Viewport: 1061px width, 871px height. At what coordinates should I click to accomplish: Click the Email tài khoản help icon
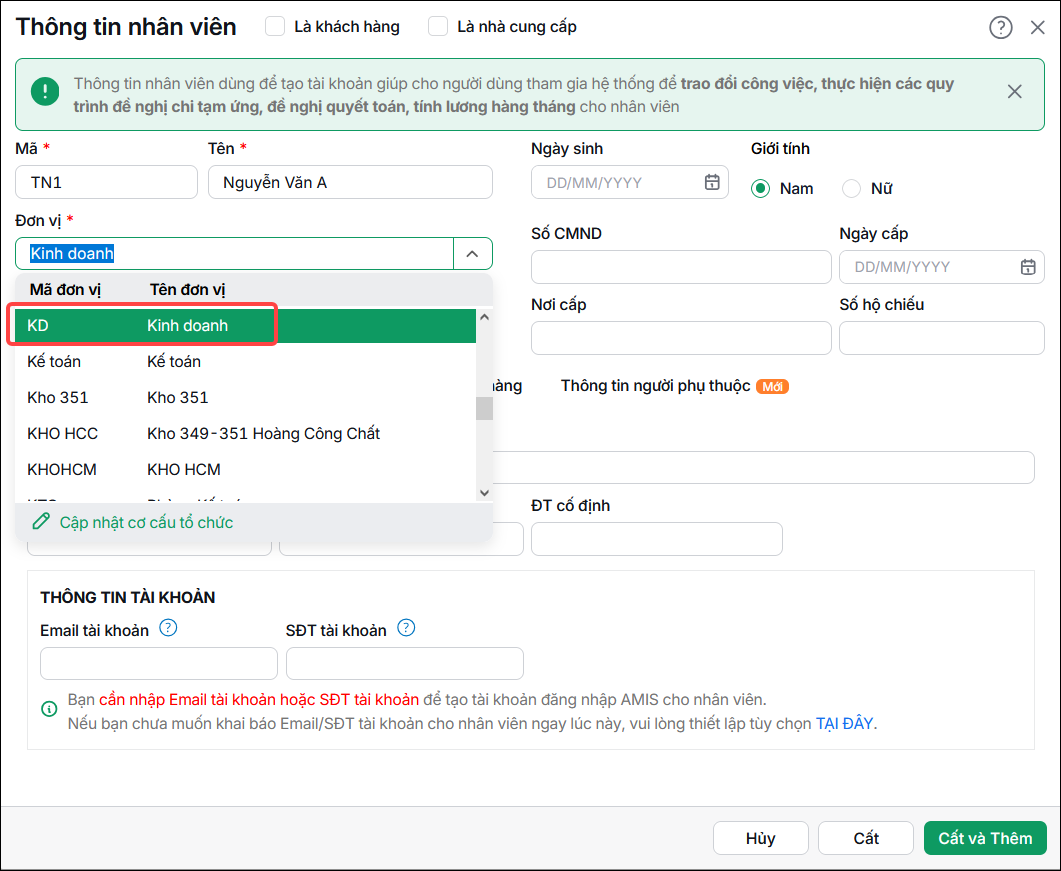coord(168,628)
